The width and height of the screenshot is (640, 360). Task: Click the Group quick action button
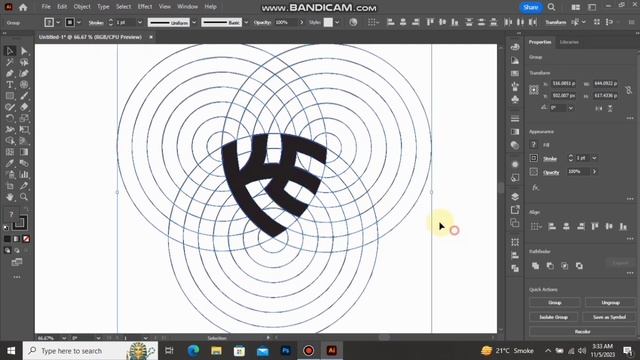pos(554,302)
